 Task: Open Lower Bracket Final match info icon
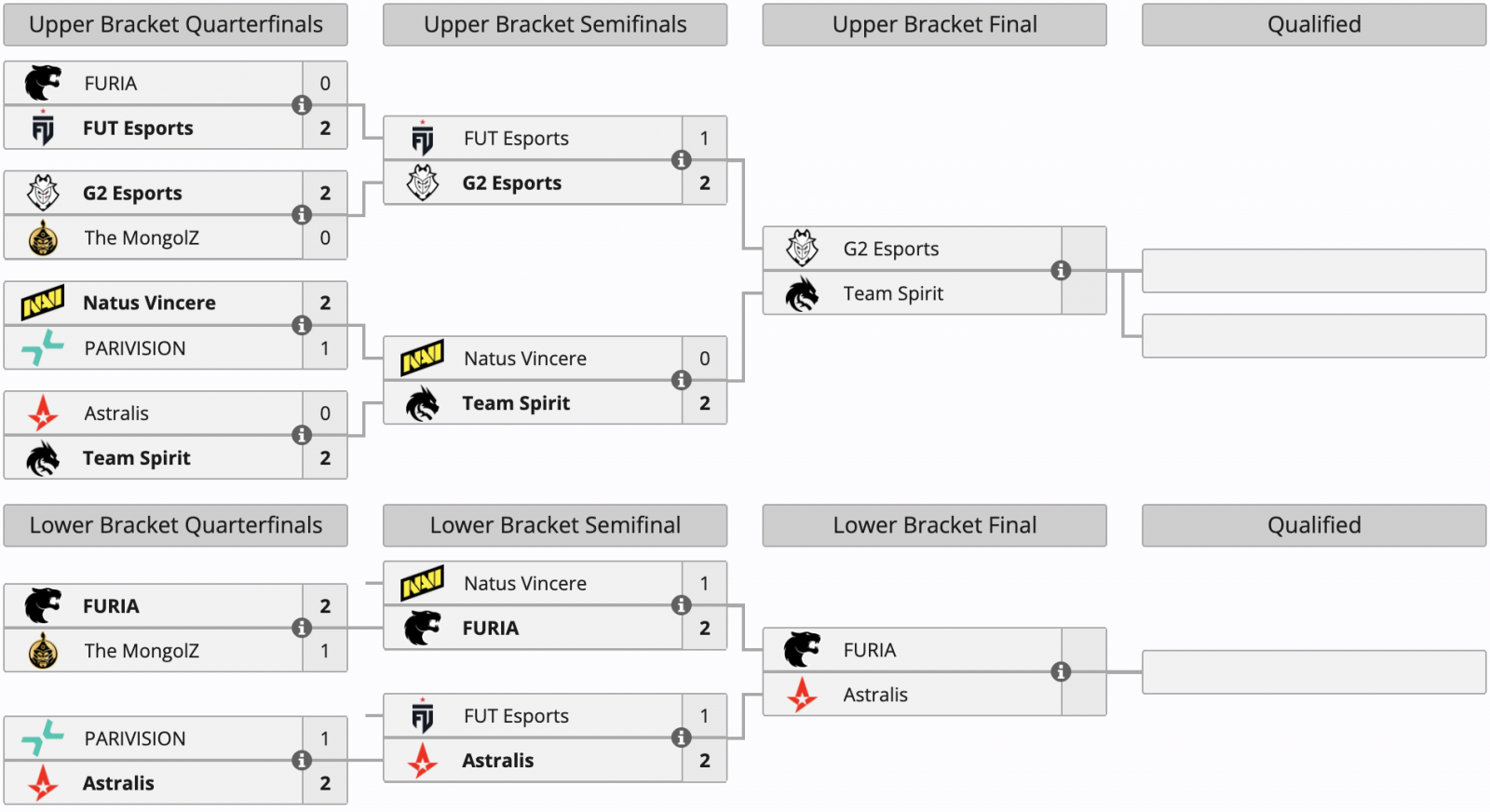point(1061,672)
